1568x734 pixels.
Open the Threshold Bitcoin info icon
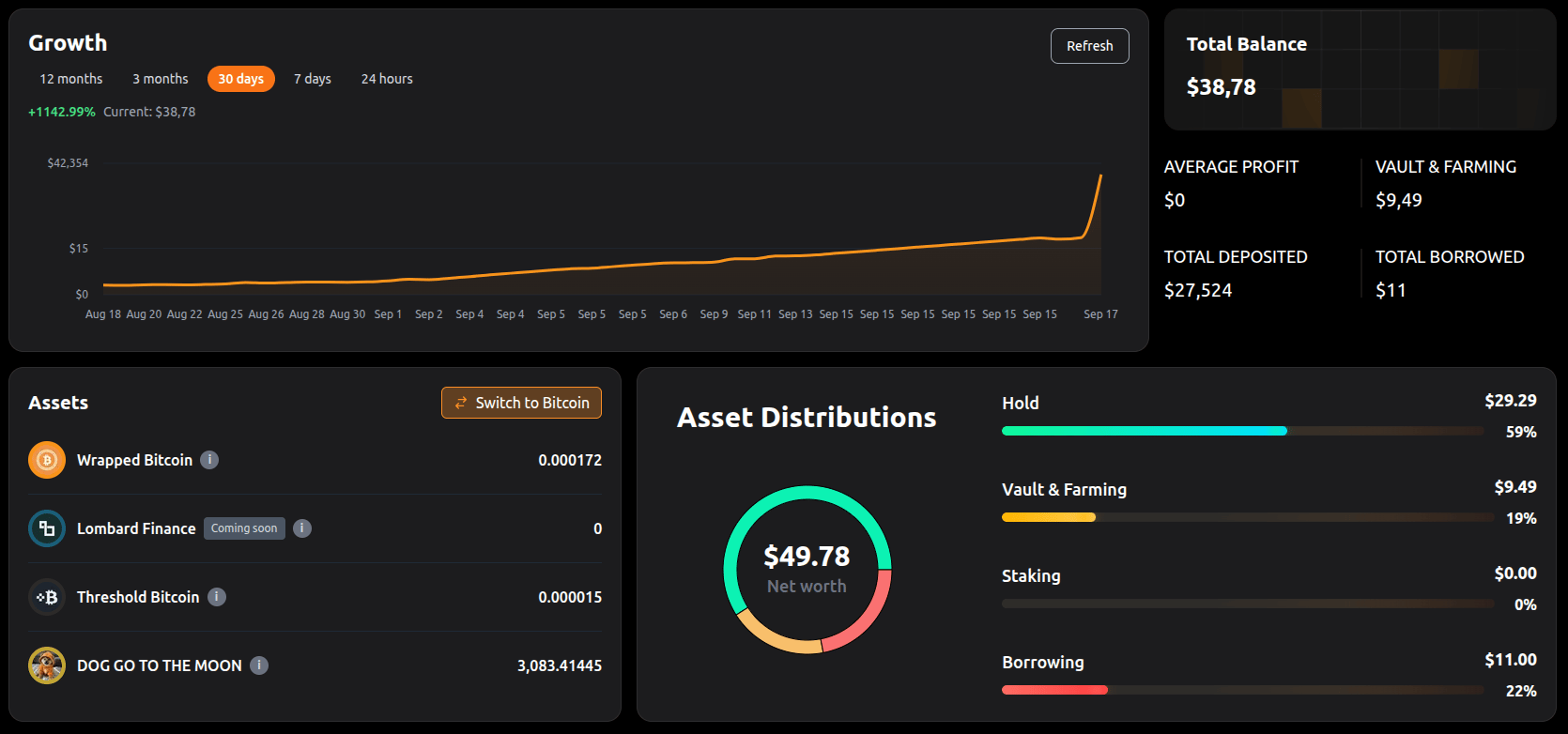(x=217, y=597)
